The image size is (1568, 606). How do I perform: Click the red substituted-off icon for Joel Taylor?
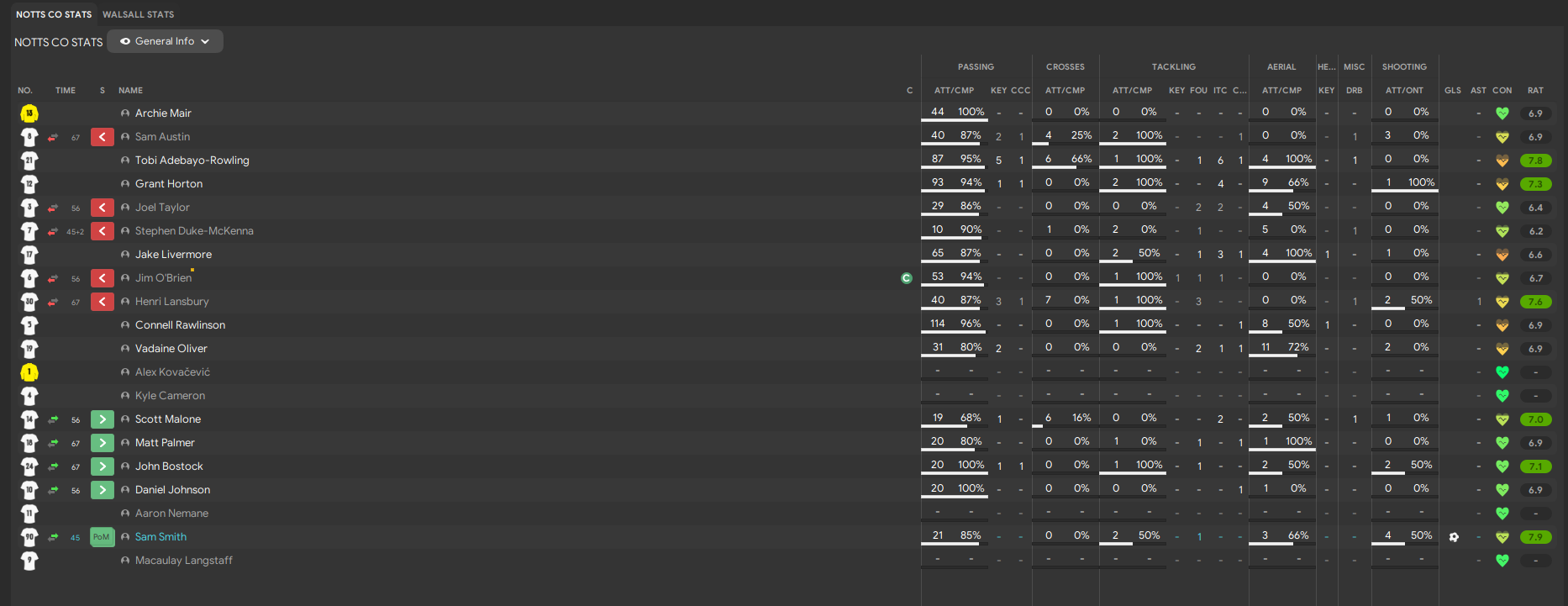103,208
